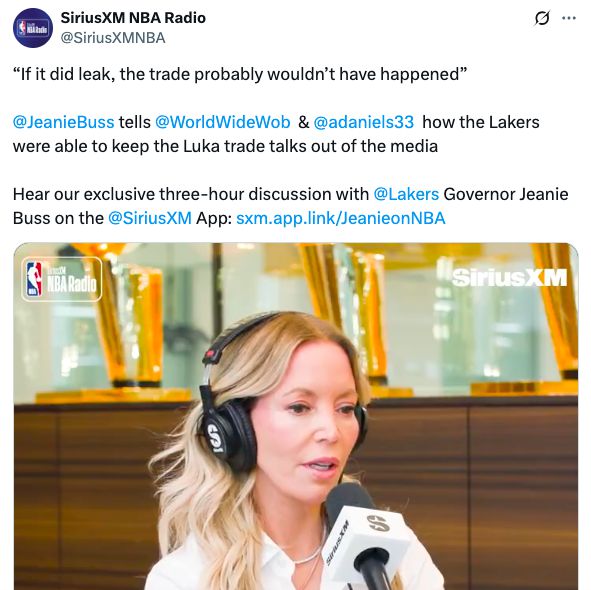Open the @SiriusXM mention link

tap(150, 218)
